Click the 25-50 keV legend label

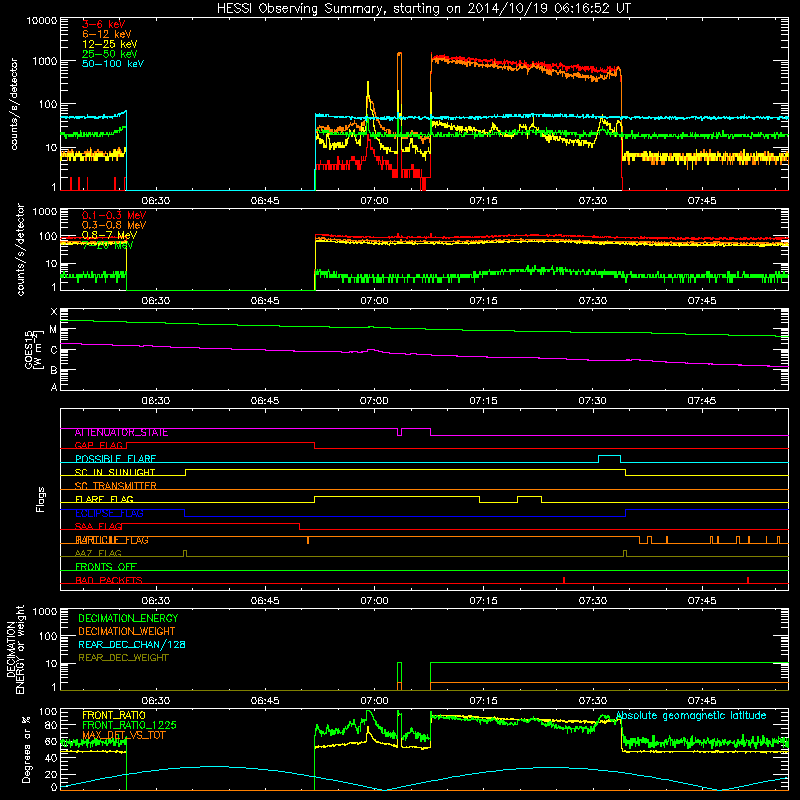(x=110, y=54)
